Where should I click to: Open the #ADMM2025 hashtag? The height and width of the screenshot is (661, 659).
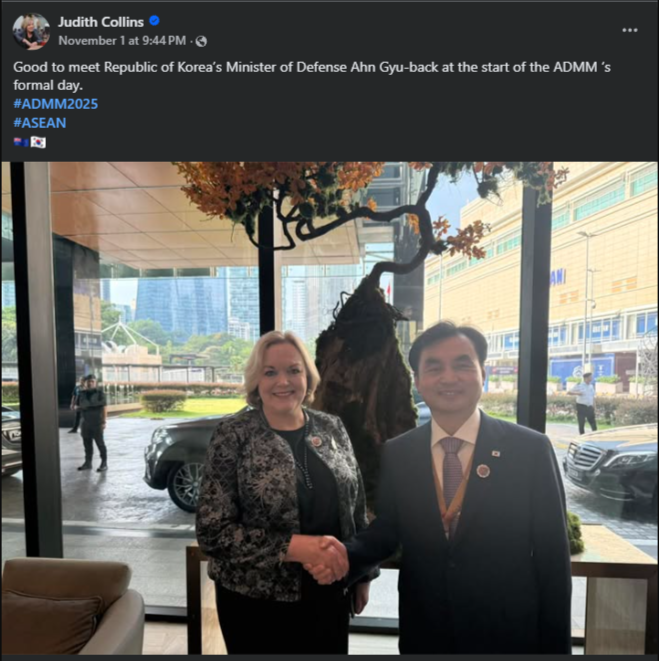(x=56, y=104)
